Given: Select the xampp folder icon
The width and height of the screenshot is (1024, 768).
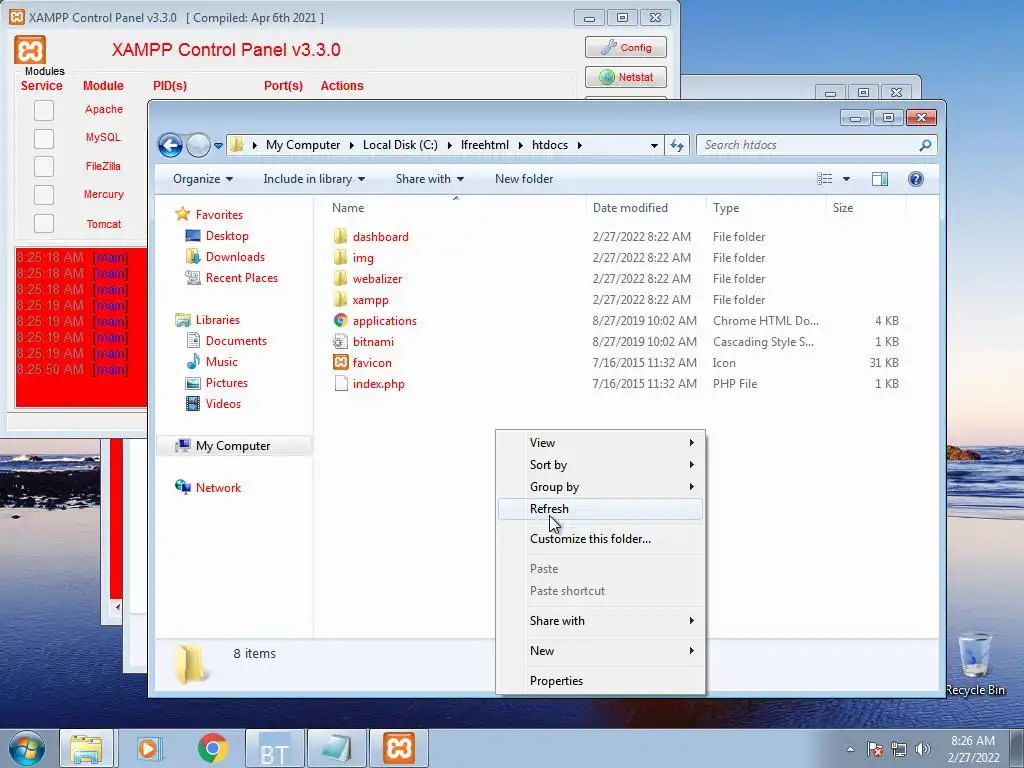Looking at the screenshot, I should 340,300.
